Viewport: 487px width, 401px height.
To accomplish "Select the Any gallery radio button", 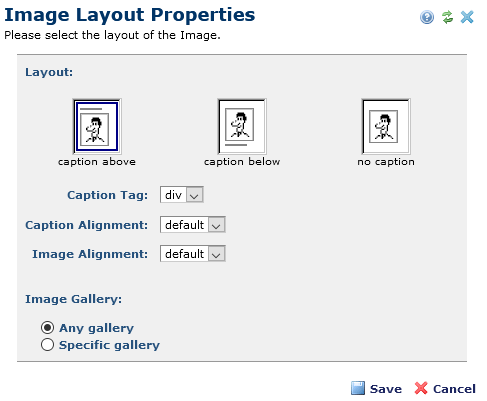I will pyautogui.click(x=47, y=328).
